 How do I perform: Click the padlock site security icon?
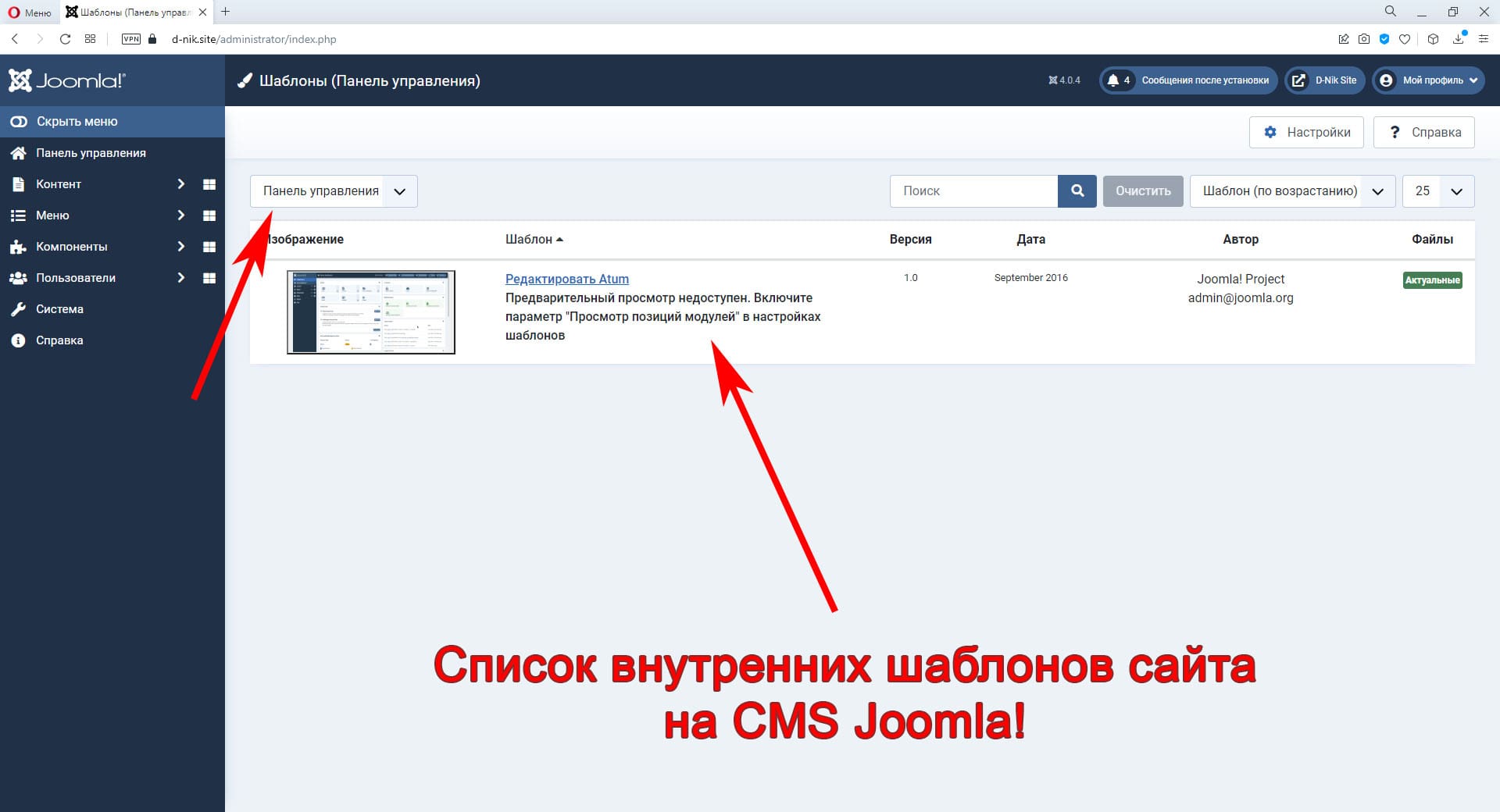(x=152, y=39)
